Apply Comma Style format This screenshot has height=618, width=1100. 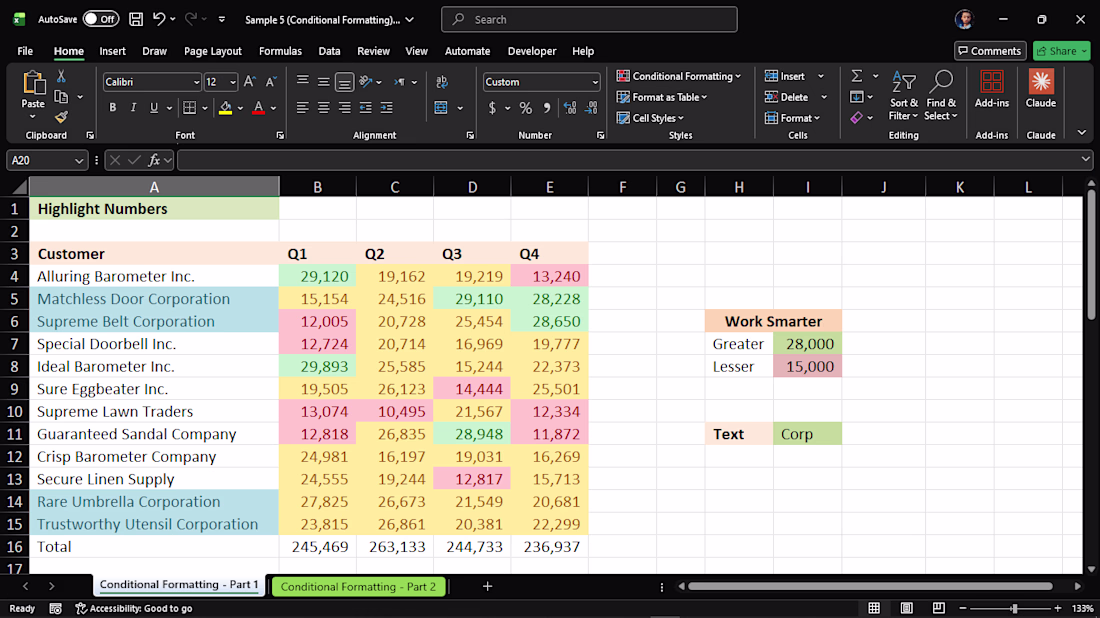[546, 107]
